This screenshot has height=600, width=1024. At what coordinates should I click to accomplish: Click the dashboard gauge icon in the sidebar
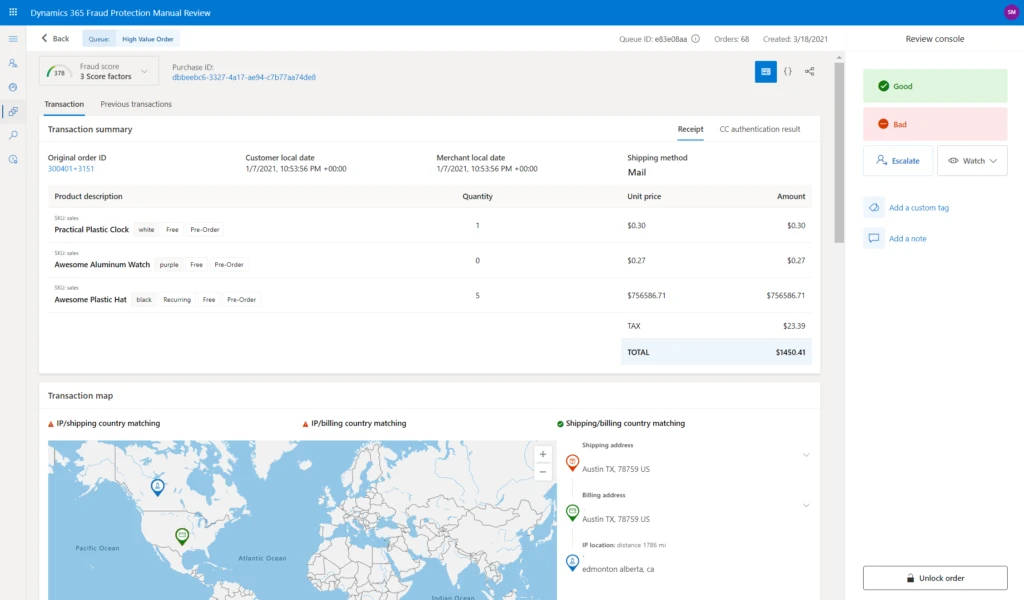tap(13, 87)
